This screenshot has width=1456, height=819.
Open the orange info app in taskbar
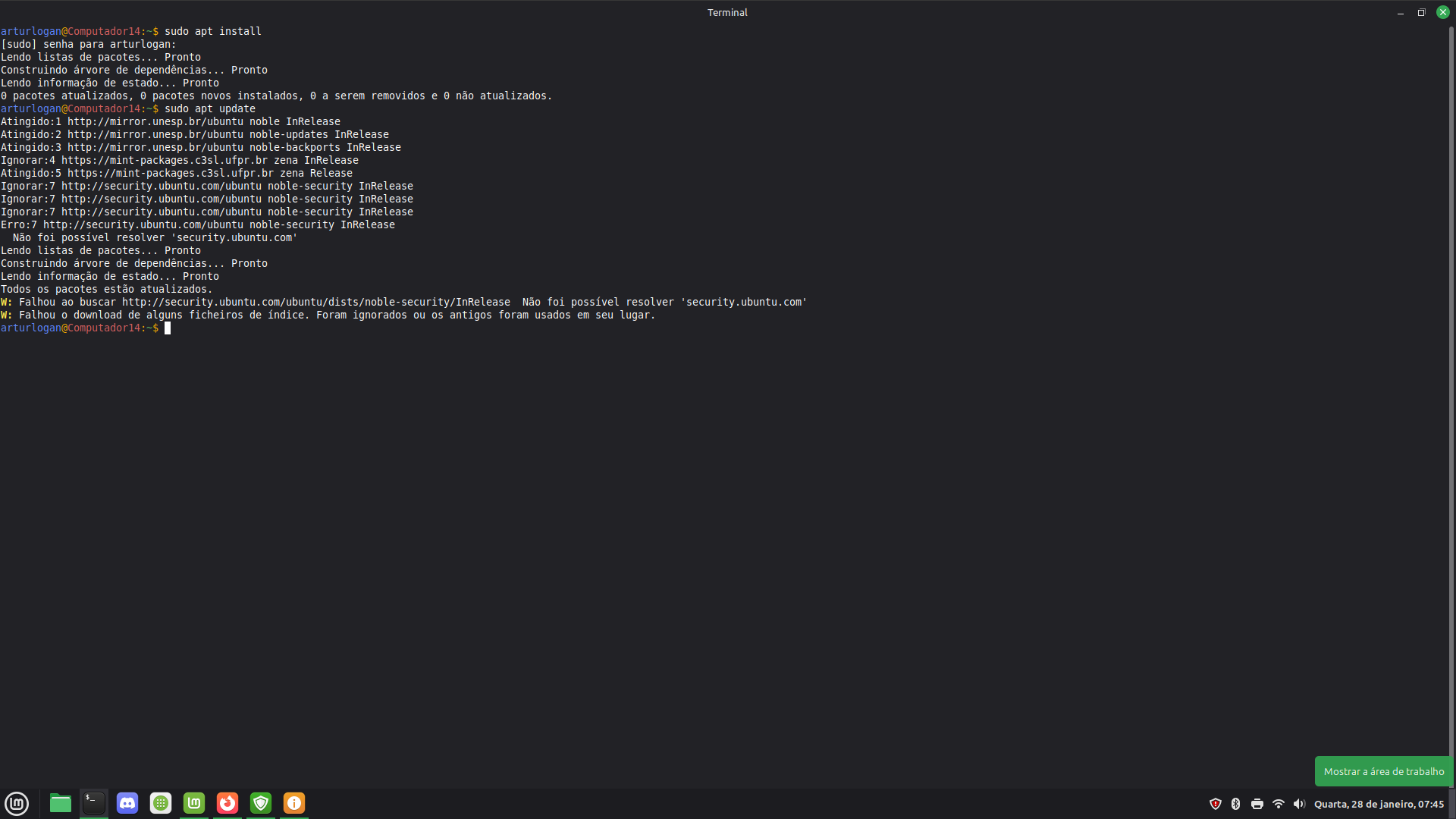click(x=294, y=803)
